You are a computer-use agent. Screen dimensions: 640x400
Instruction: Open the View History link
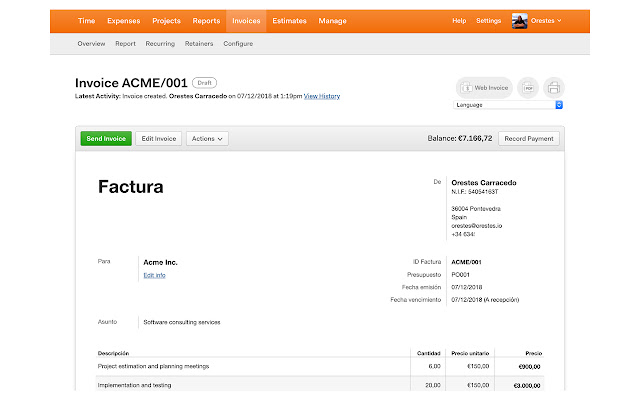321,96
